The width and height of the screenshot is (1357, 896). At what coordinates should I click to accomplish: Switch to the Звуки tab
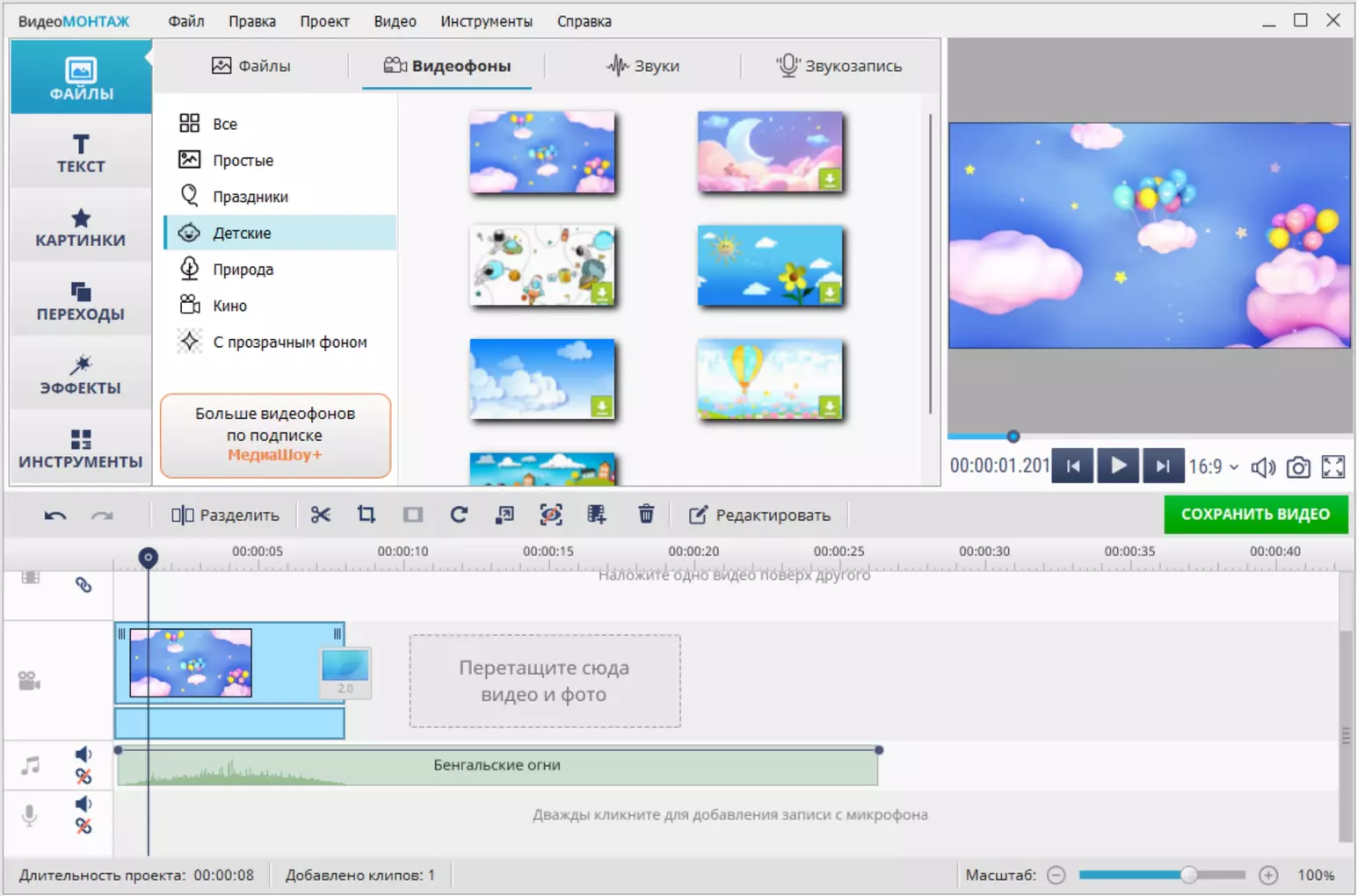pos(642,66)
